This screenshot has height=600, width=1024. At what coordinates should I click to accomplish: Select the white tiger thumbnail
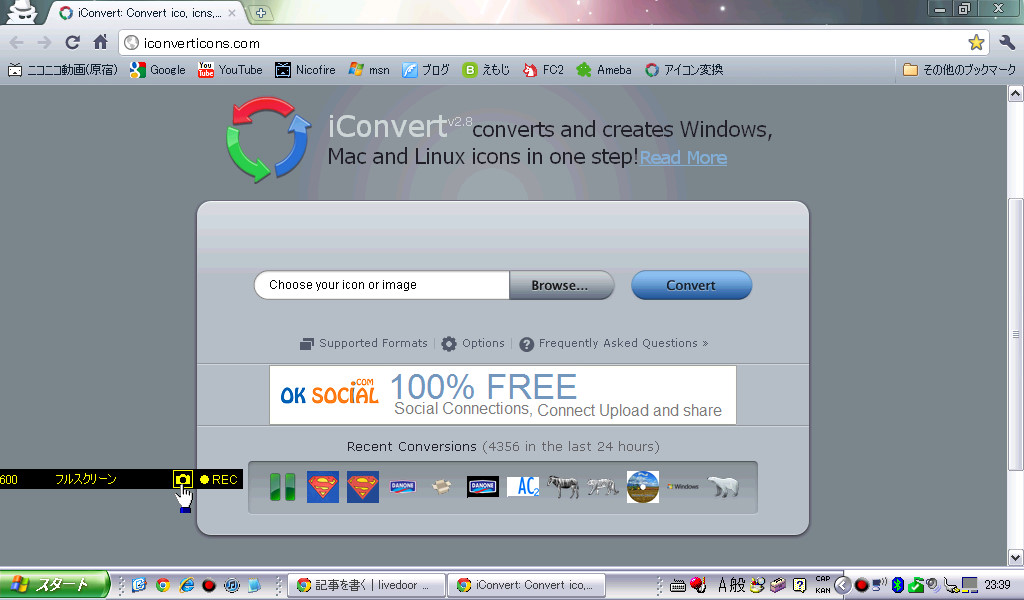tap(603, 487)
